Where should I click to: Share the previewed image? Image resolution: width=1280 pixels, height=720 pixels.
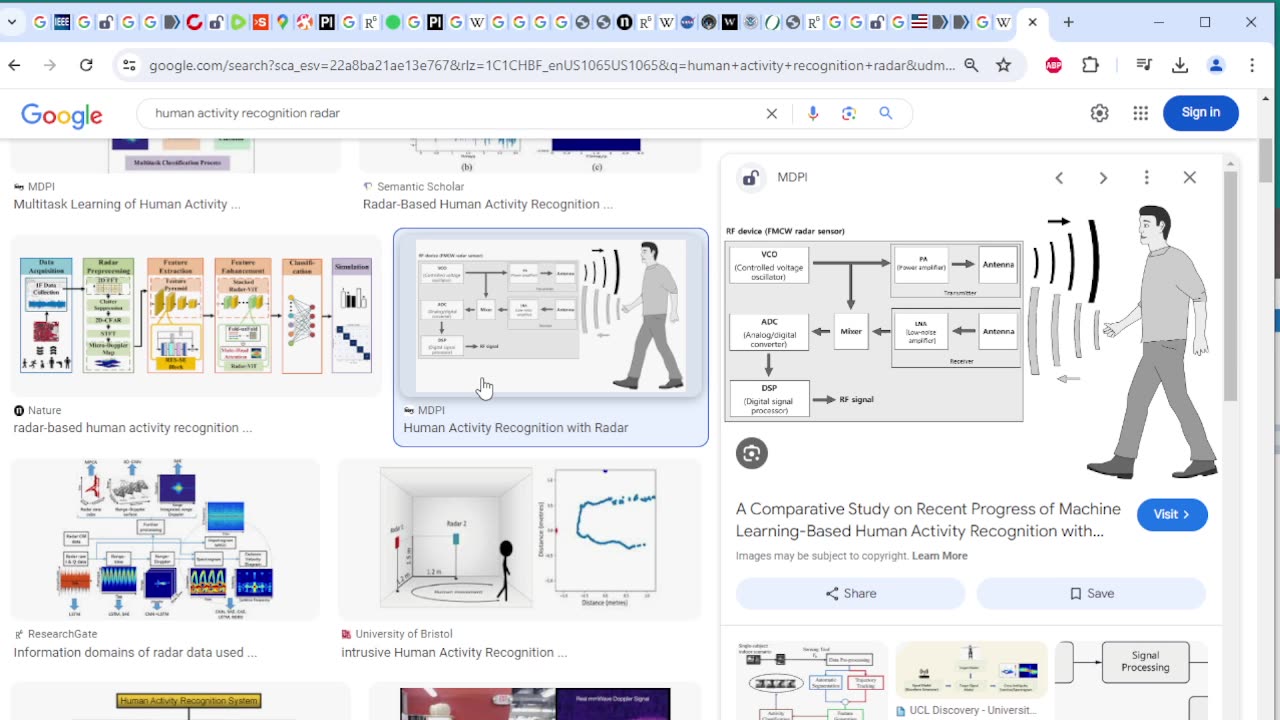coord(851,593)
